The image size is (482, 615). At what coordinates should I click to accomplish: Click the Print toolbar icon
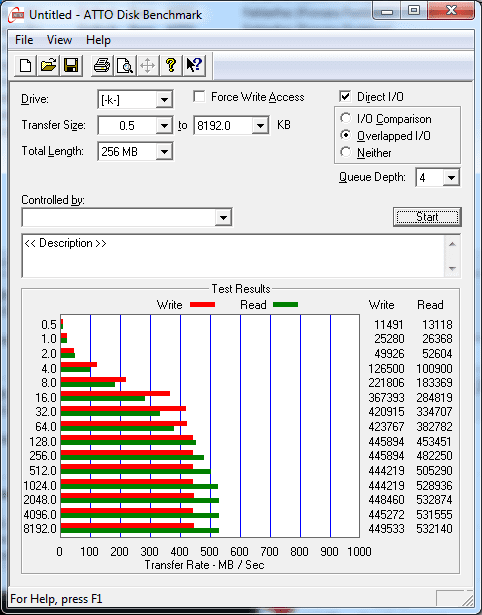[x=102, y=66]
